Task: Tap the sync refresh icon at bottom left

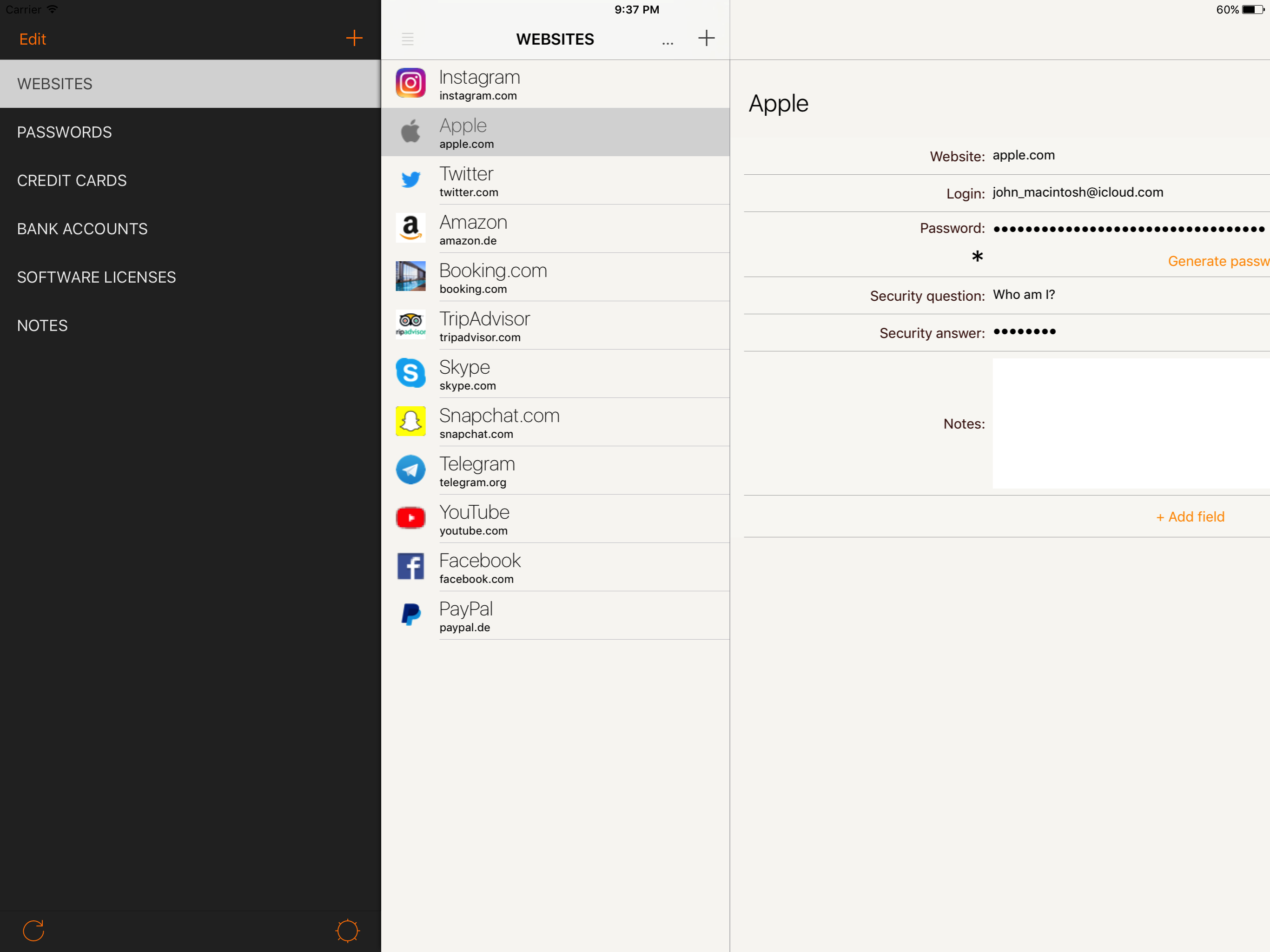Action: pyautogui.click(x=33, y=931)
